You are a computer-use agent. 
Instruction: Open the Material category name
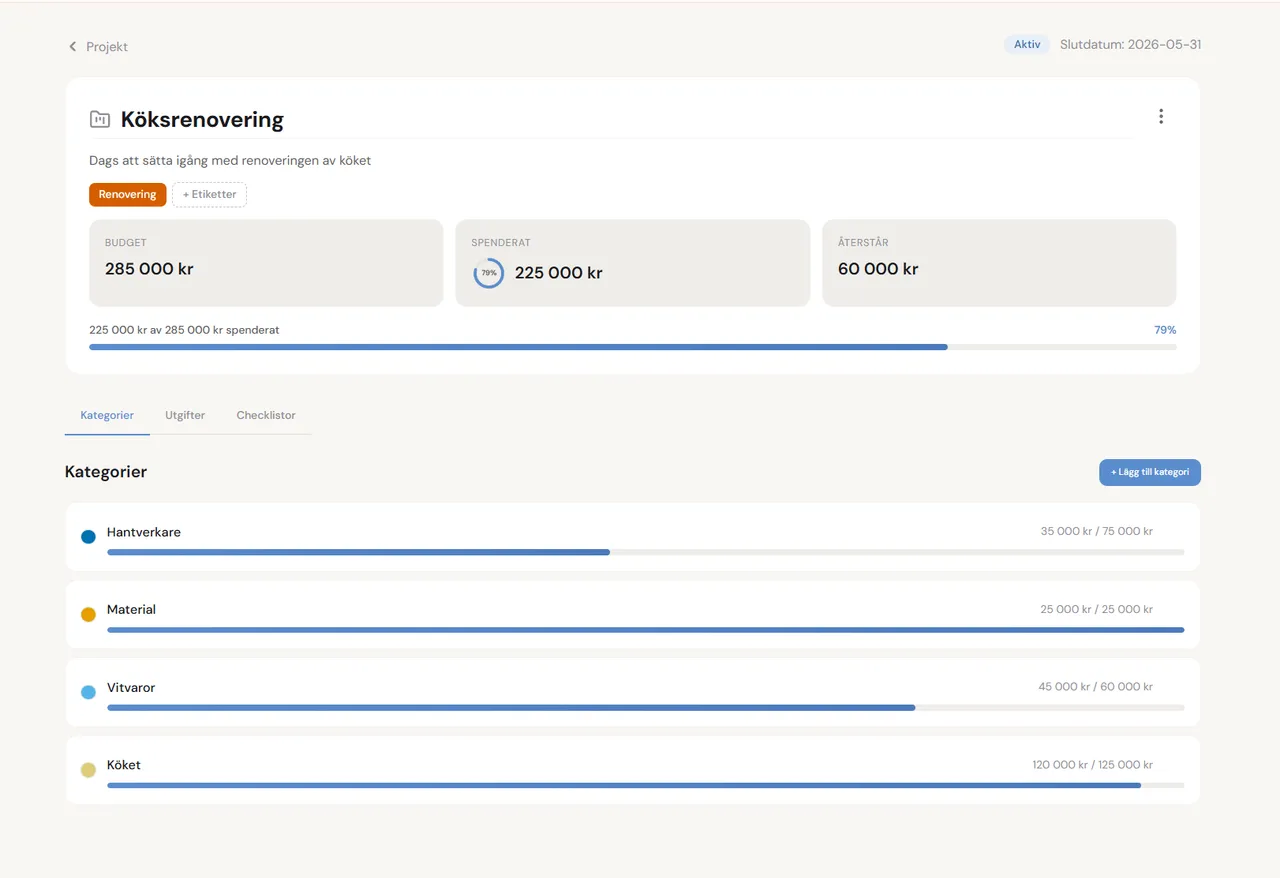point(131,609)
